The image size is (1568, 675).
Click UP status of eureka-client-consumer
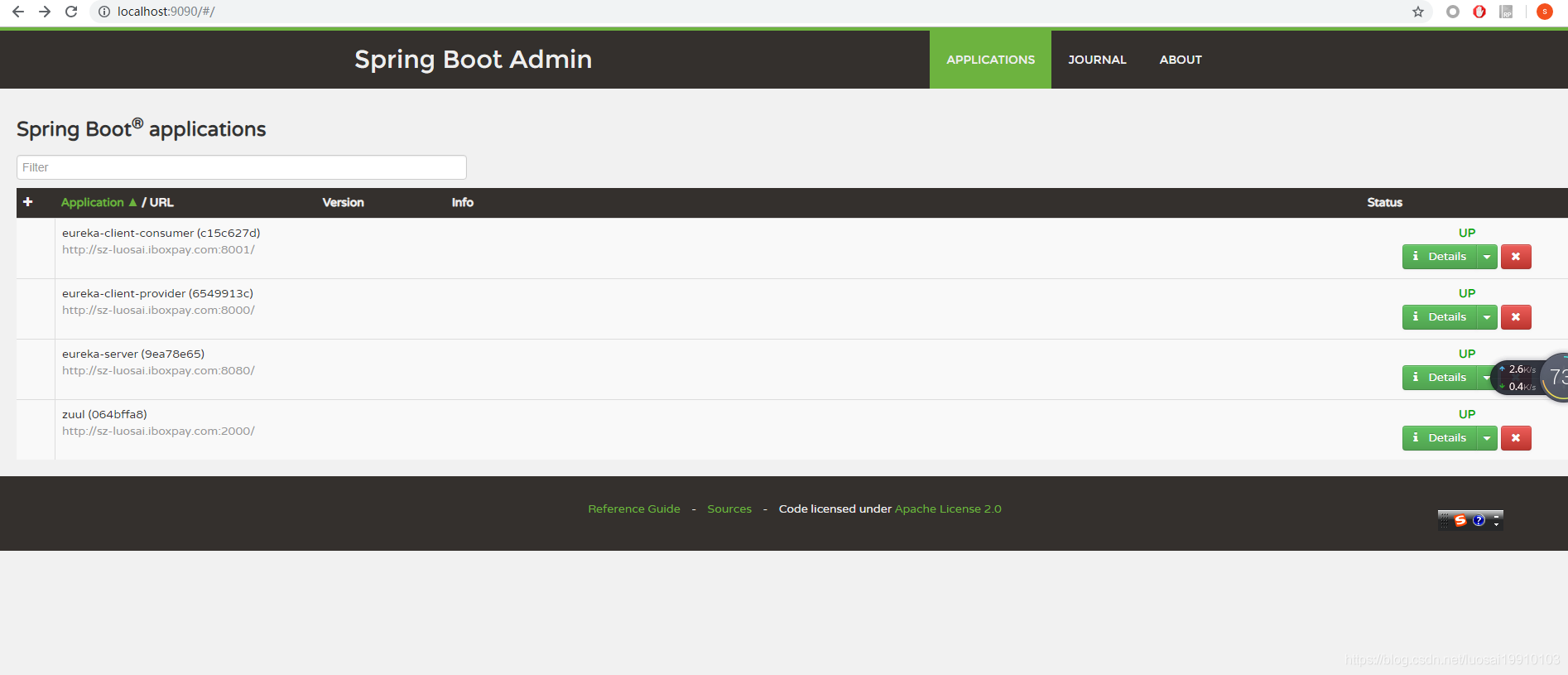click(x=1467, y=233)
